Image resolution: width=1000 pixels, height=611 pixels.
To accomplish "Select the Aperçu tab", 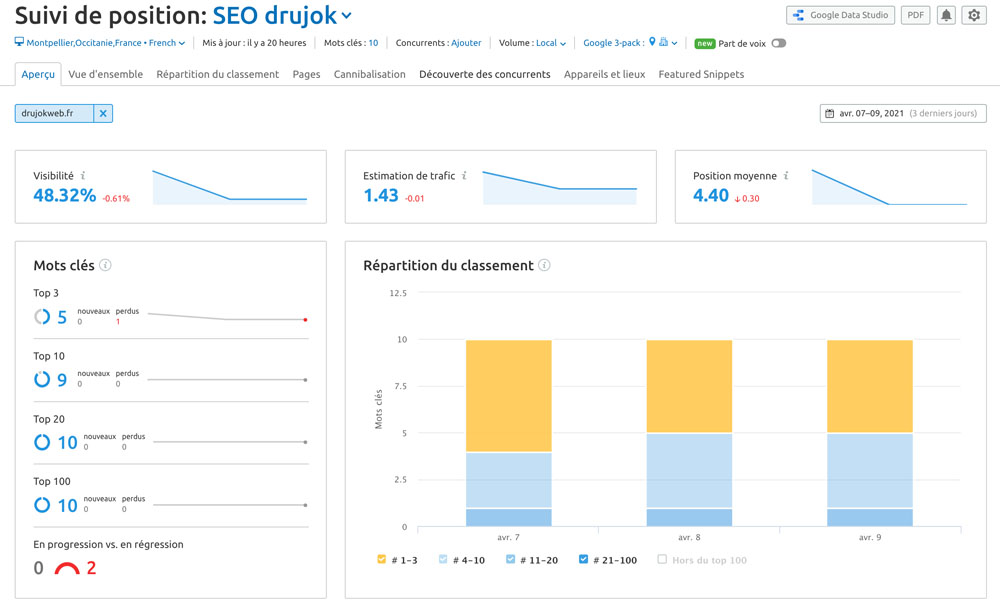I will (x=38, y=74).
